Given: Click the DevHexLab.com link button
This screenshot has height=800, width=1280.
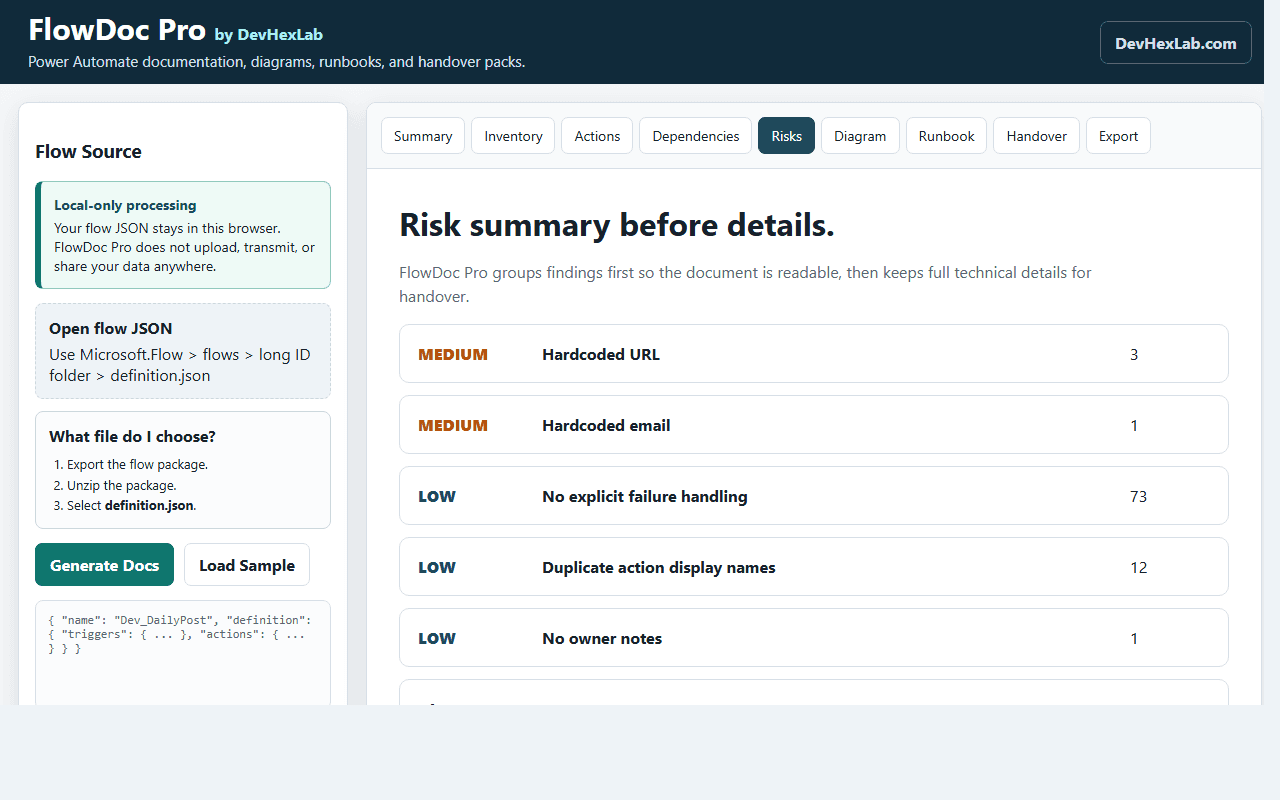Looking at the screenshot, I should 1176,43.
